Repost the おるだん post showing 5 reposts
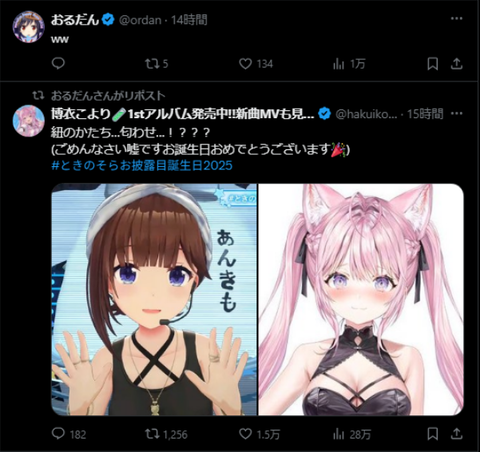 pyautogui.click(x=156, y=63)
